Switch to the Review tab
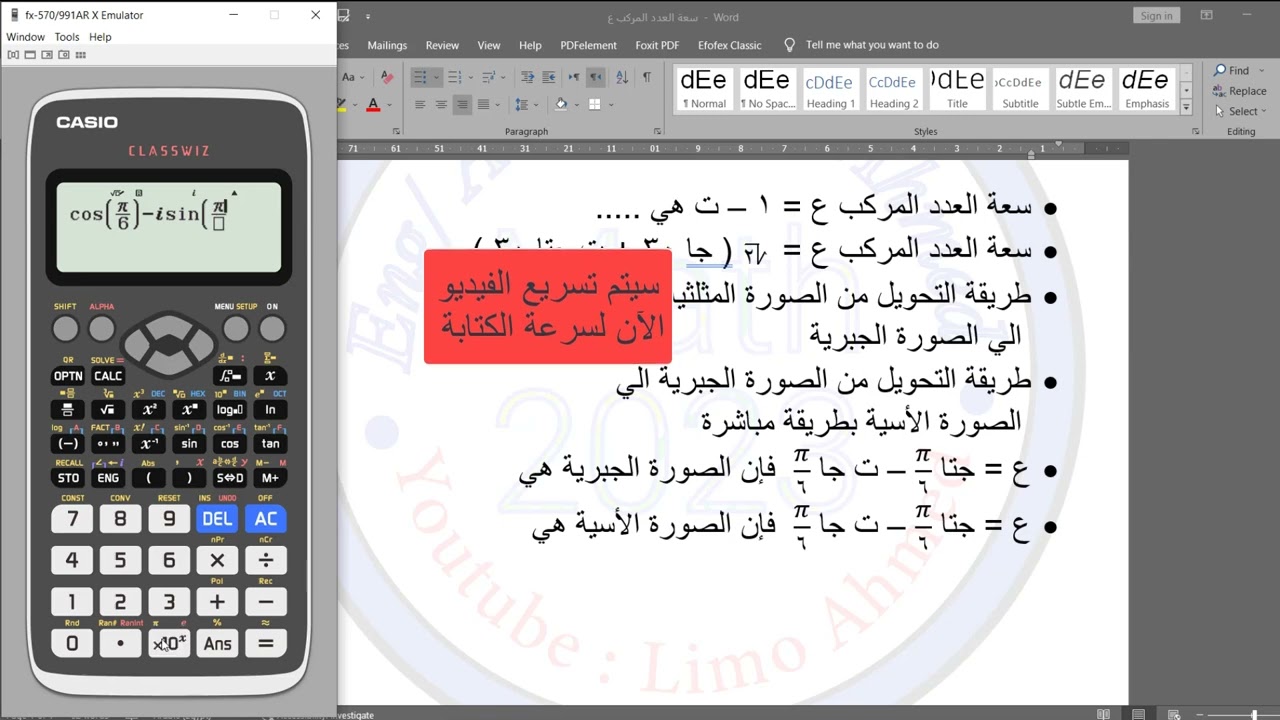The image size is (1280, 720). coord(442,45)
